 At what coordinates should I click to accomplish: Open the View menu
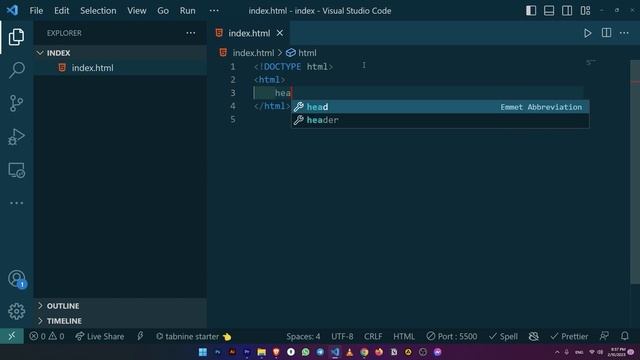tap(137, 11)
